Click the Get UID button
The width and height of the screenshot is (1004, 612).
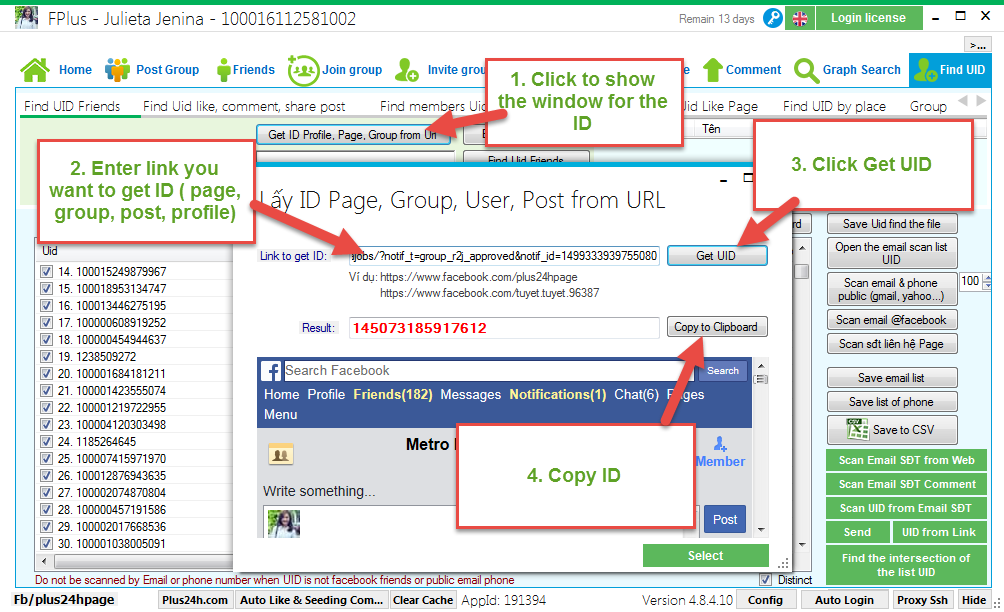click(717, 255)
